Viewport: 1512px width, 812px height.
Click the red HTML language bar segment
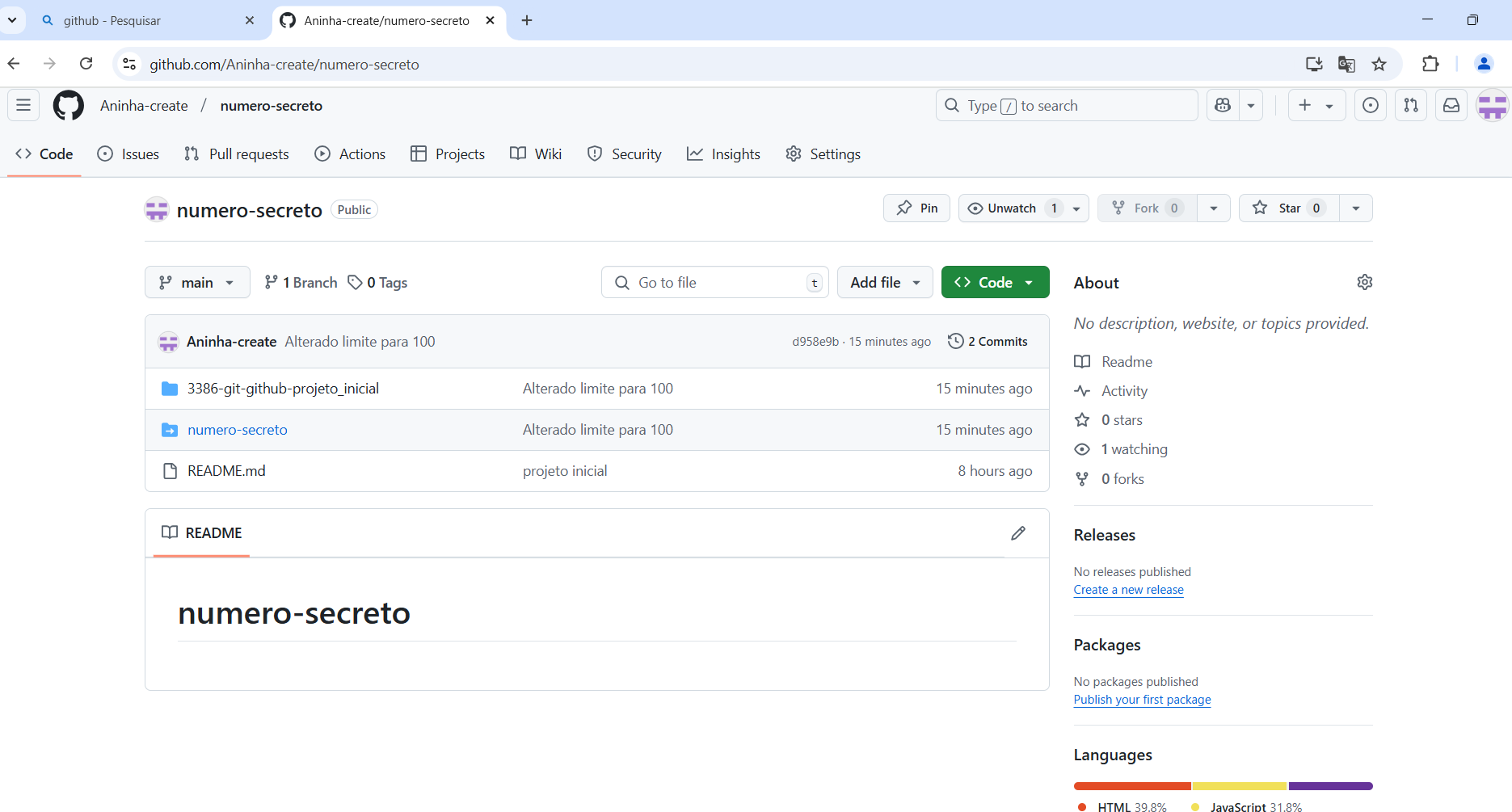(1131, 786)
